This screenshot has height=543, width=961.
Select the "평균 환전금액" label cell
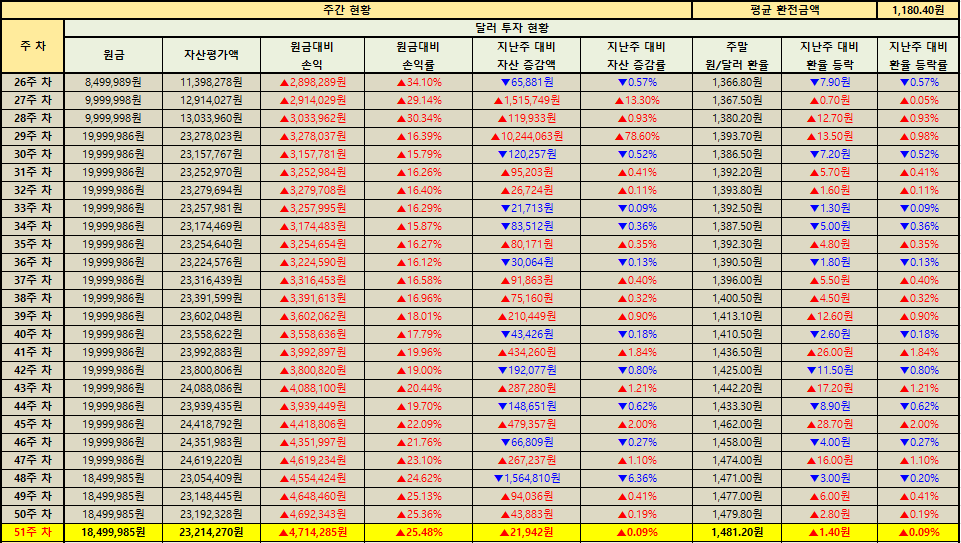point(784,9)
